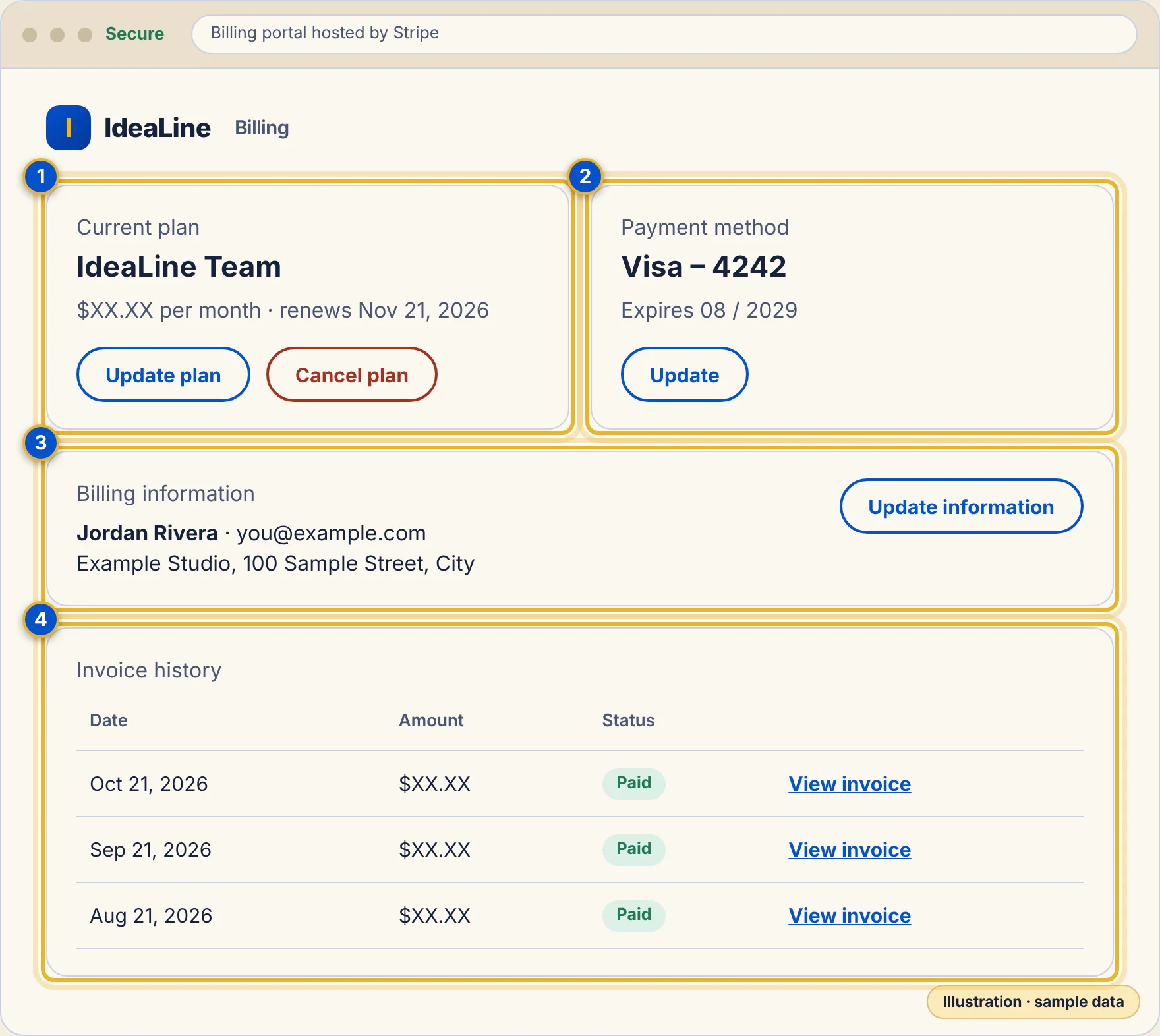View invoice dated Aug 21, 2026
The width and height of the screenshot is (1160, 1036).
tap(850, 915)
